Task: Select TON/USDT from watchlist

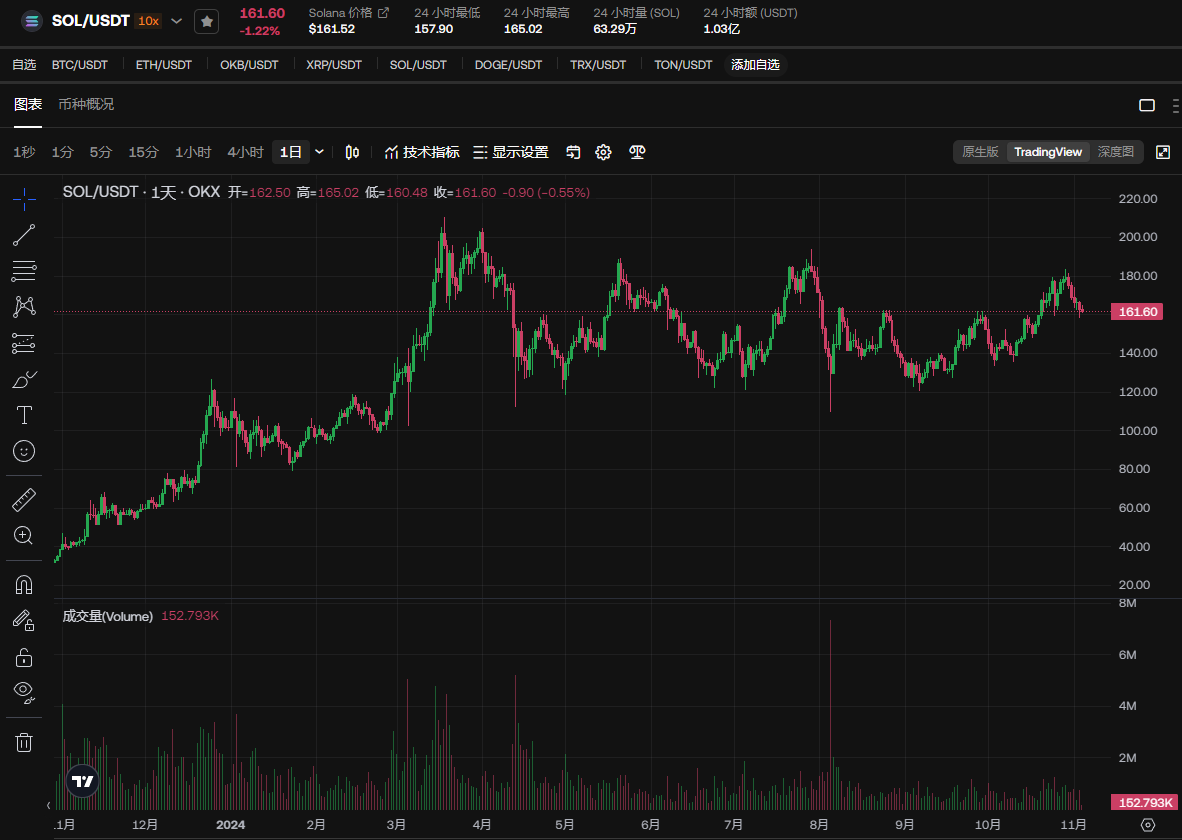Action: [x=683, y=65]
